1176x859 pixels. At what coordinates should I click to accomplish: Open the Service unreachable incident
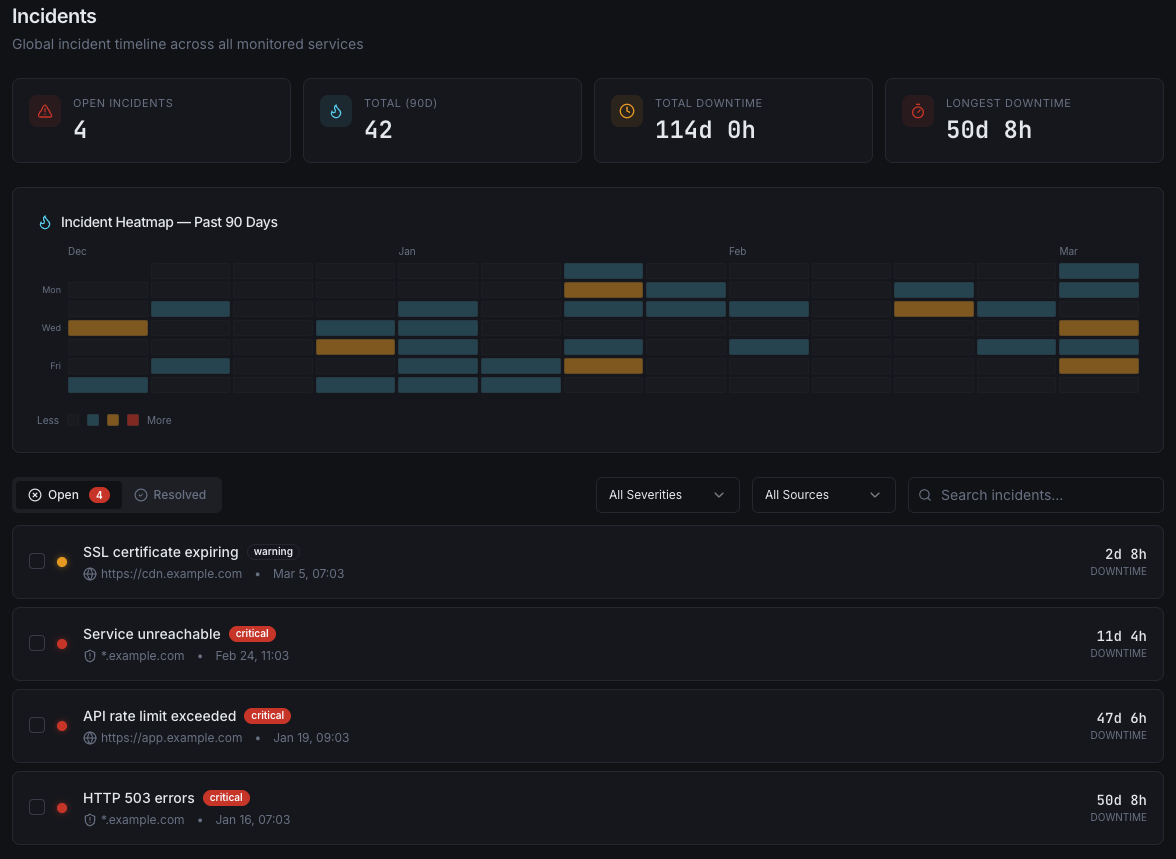152,634
